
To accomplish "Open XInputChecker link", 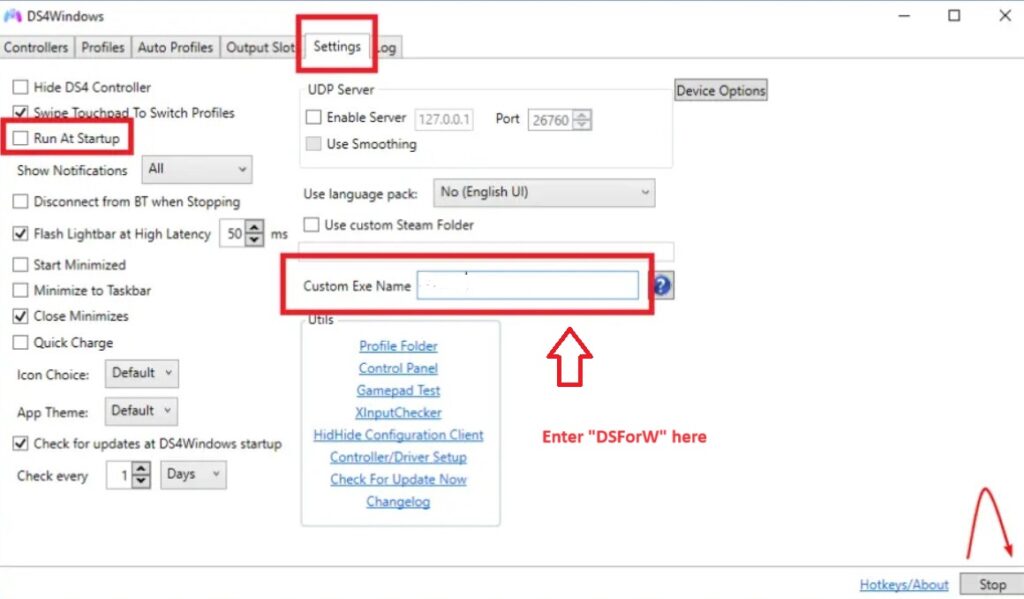I will [398, 413].
